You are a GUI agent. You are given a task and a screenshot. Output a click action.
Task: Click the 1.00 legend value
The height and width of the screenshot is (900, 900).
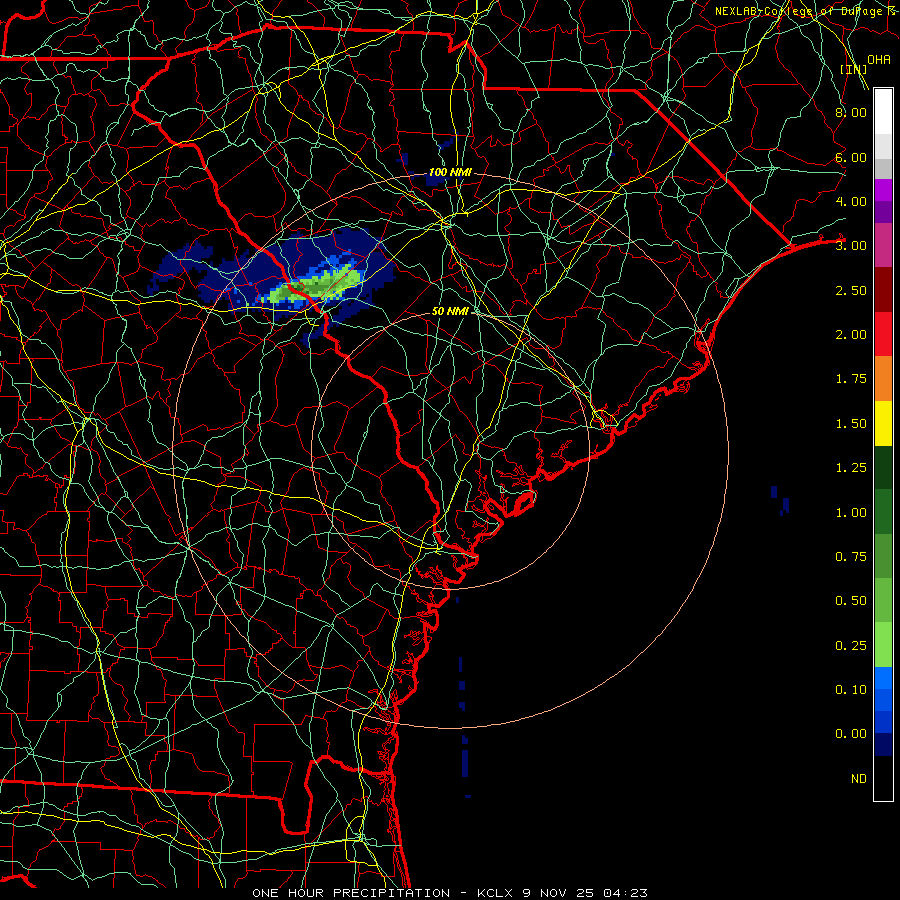coord(851,513)
